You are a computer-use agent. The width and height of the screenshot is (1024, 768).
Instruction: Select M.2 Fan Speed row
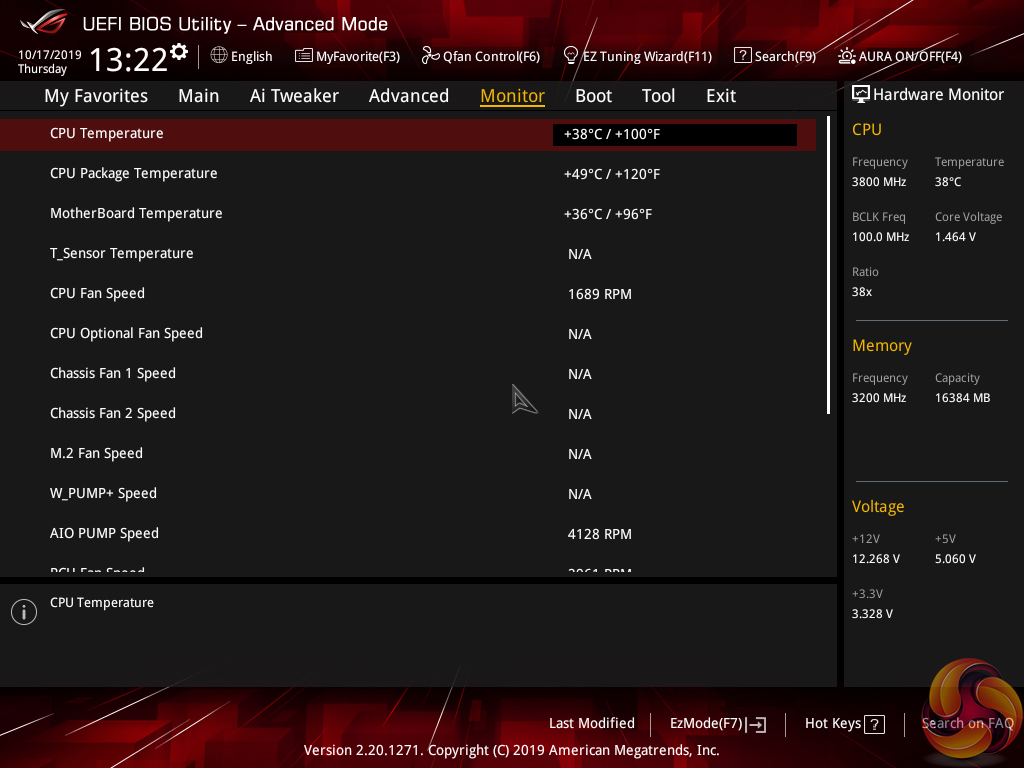(x=408, y=453)
